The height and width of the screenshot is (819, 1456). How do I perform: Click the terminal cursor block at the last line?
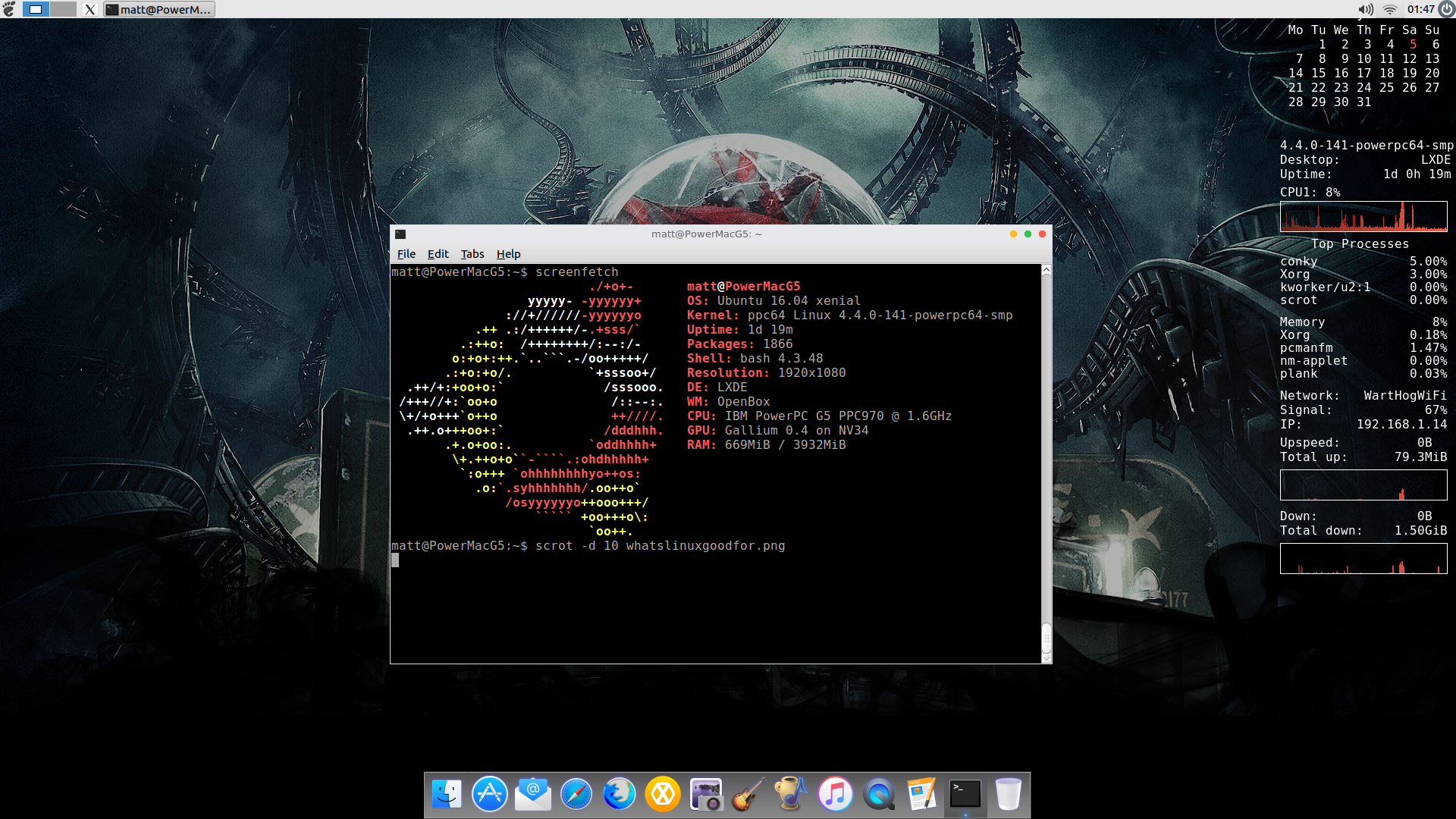[395, 560]
